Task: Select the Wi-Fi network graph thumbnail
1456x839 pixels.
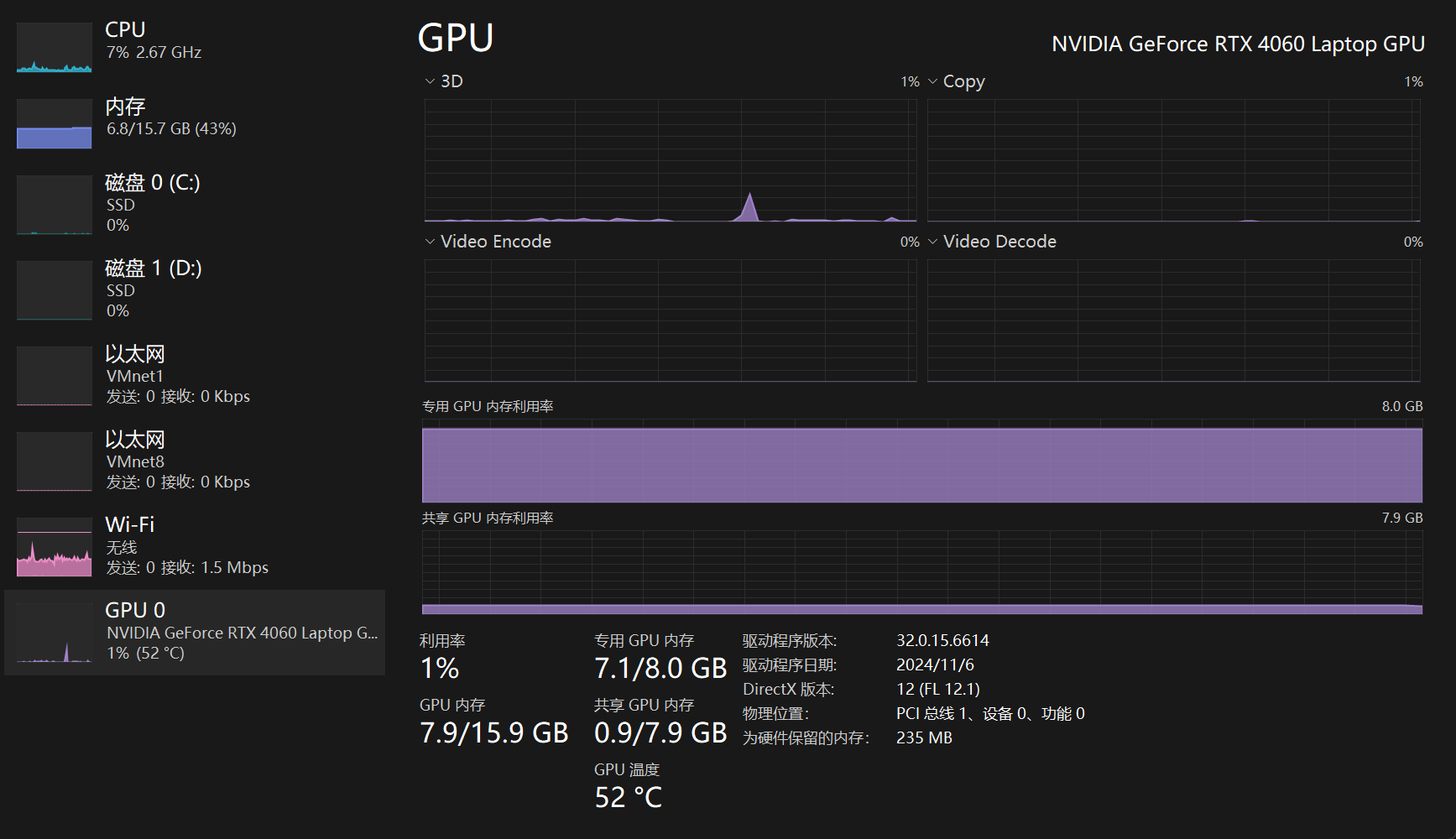Action: [55, 547]
